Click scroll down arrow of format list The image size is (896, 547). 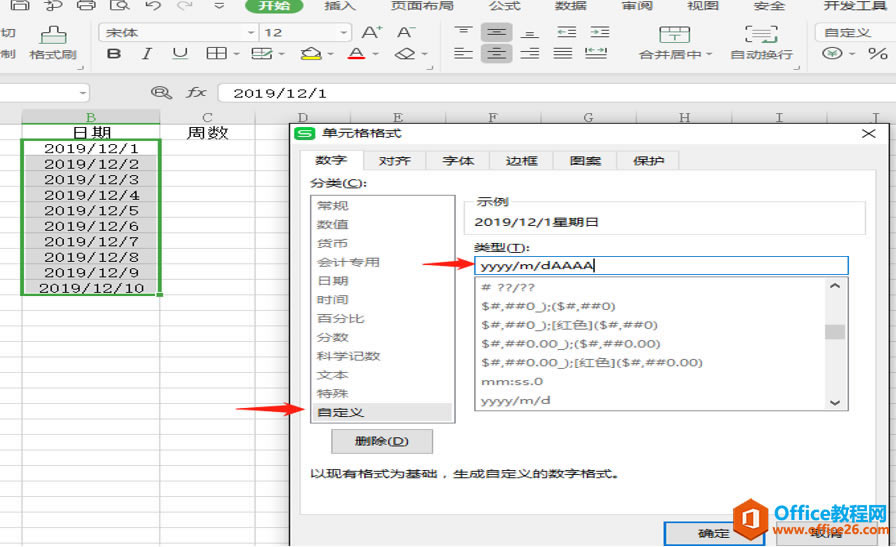pos(835,402)
